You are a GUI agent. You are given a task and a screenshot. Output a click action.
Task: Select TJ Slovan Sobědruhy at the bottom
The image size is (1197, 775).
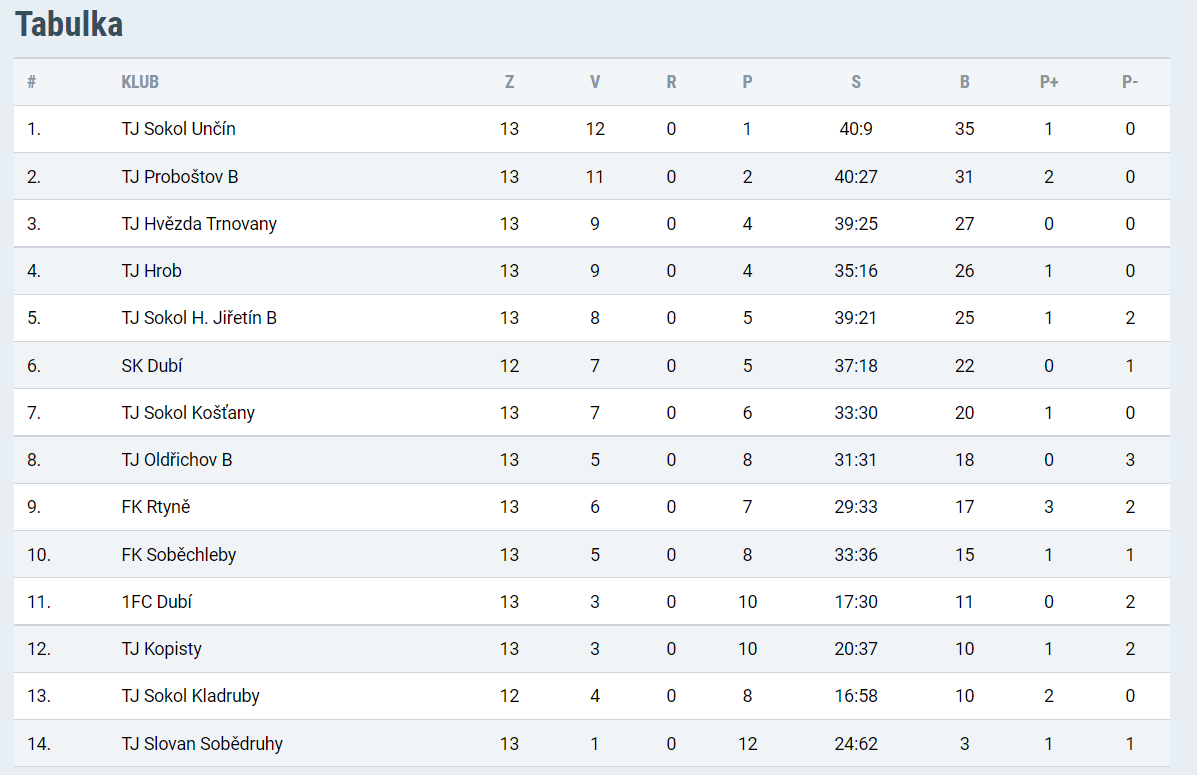(x=202, y=744)
